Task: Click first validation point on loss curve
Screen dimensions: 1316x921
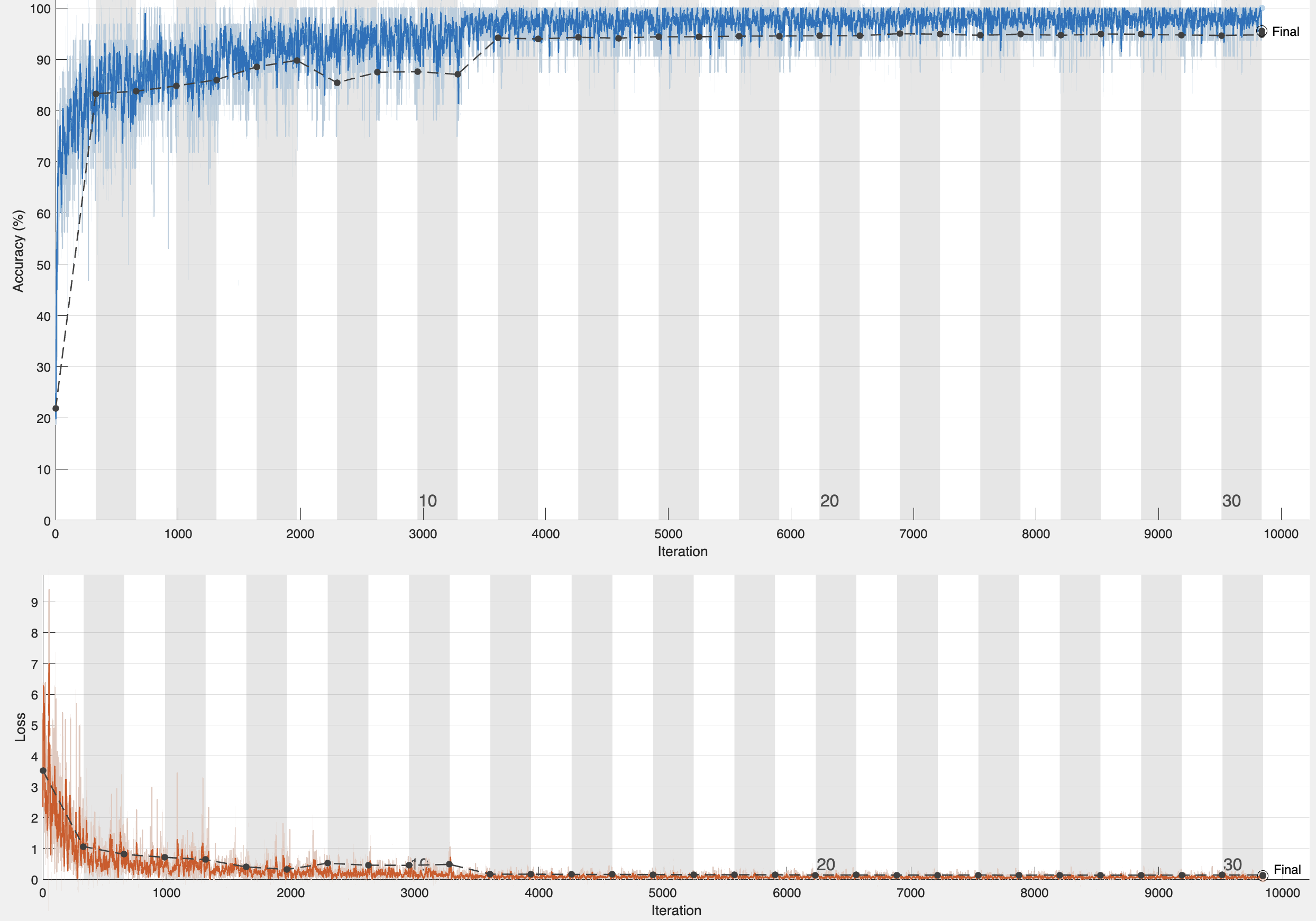Action: coord(43,770)
